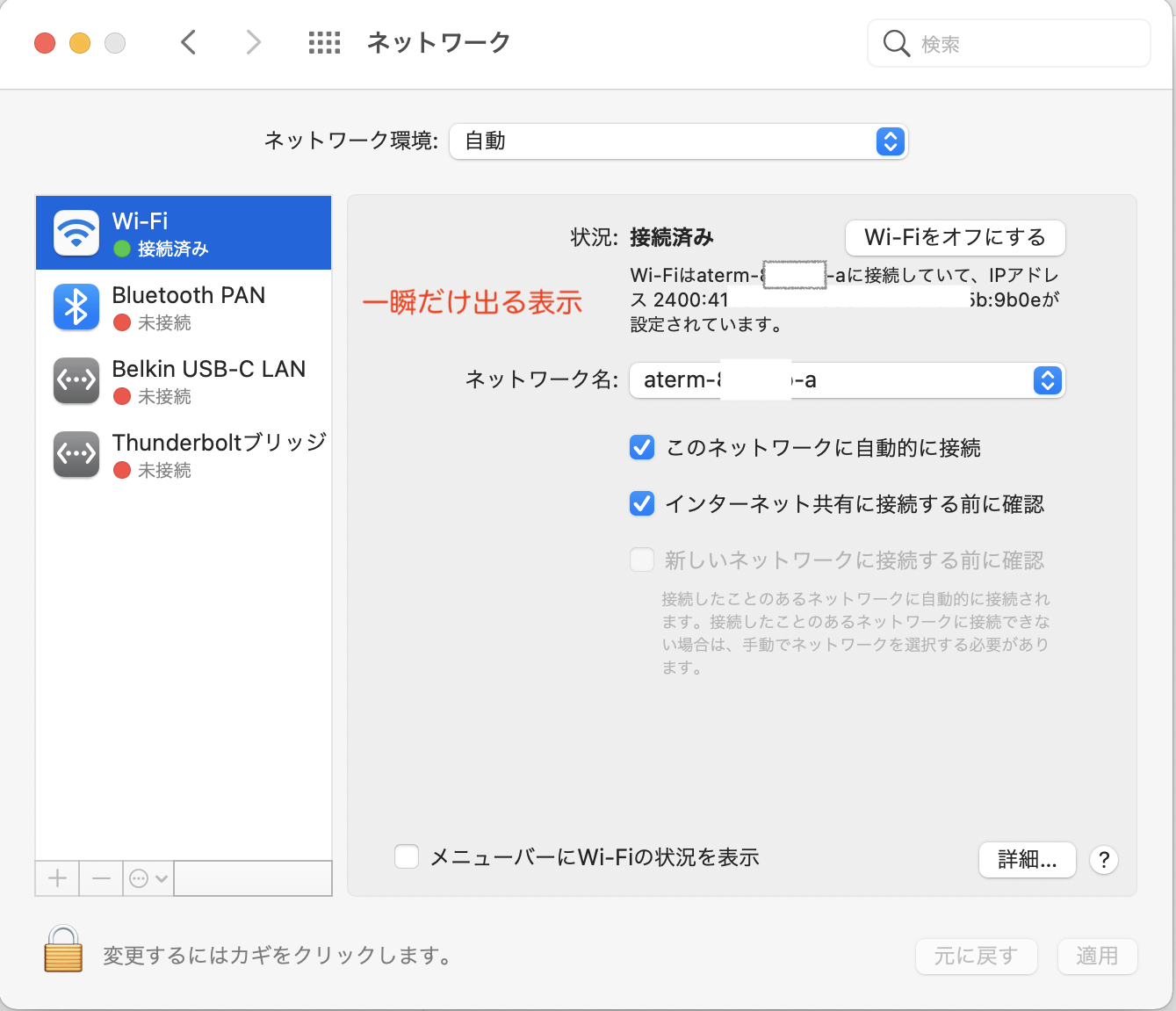Click the 適用 button
The width and height of the screenshot is (1176, 1011).
tap(1098, 956)
